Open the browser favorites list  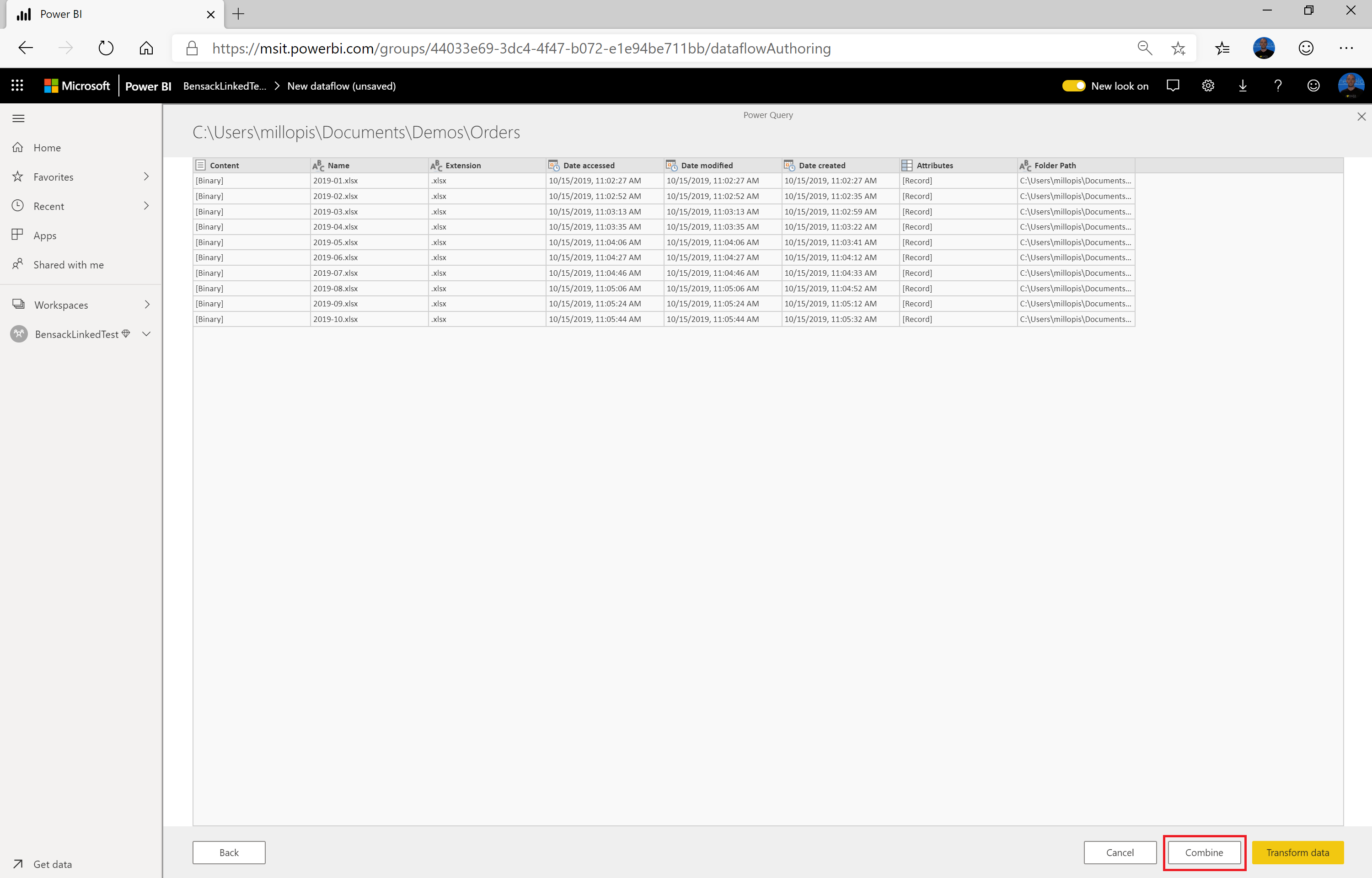tap(1222, 48)
